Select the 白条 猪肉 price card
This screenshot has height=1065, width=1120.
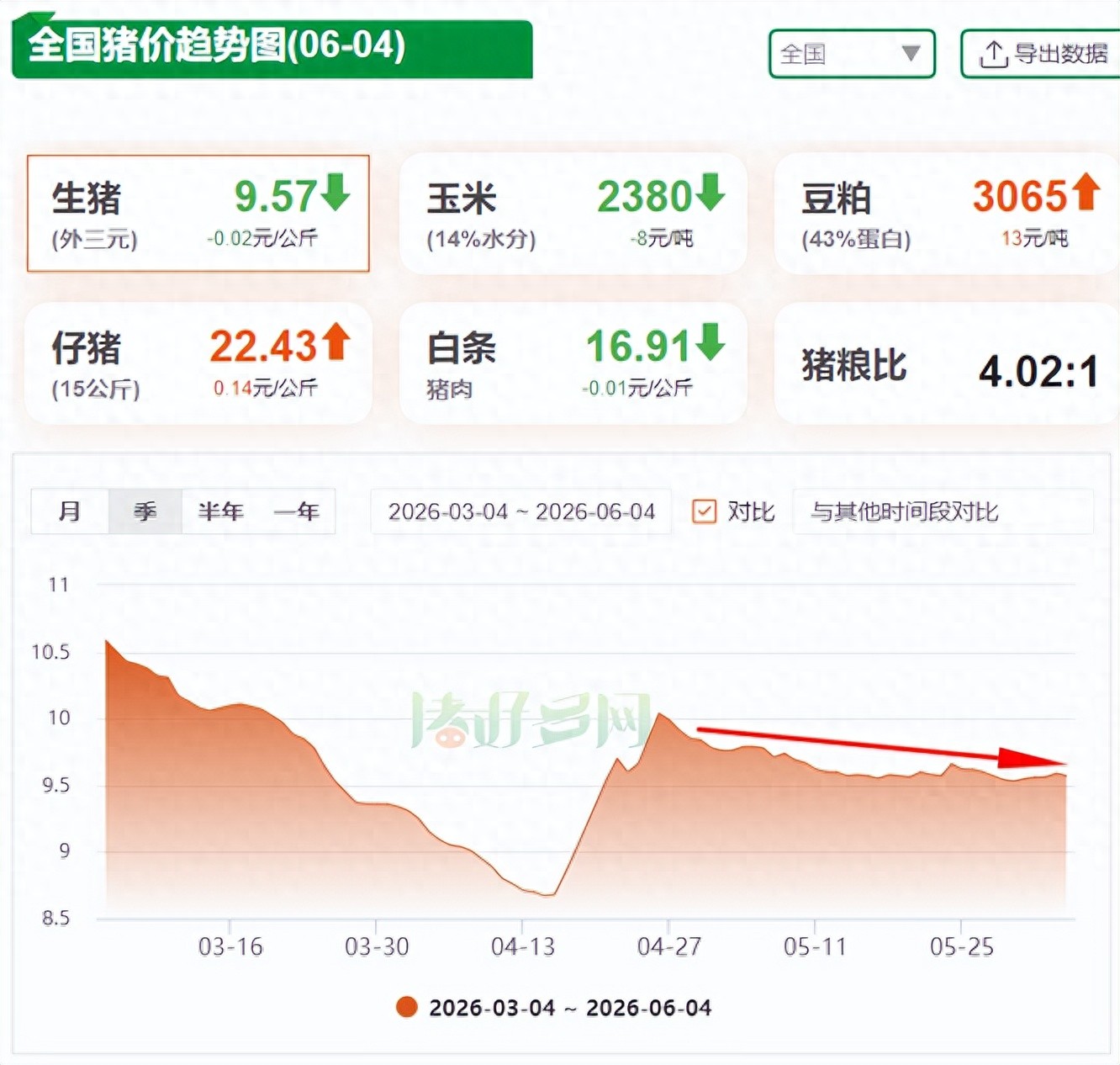(x=573, y=363)
